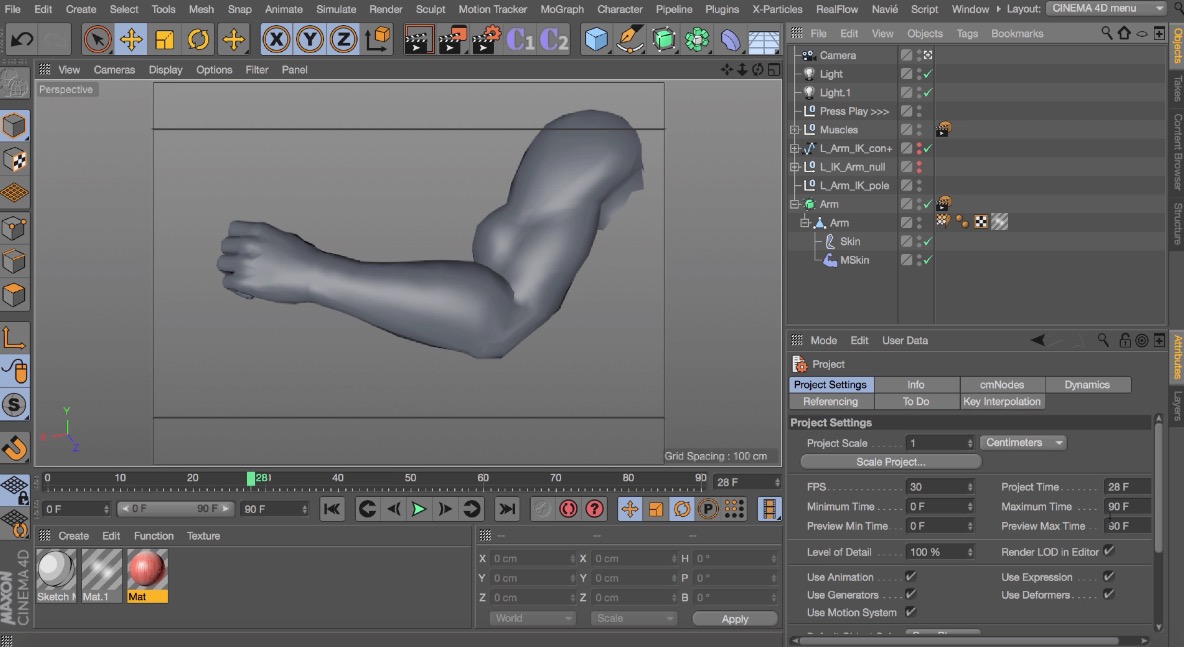Open the Centimeters unit dropdown

point(1022,442)
